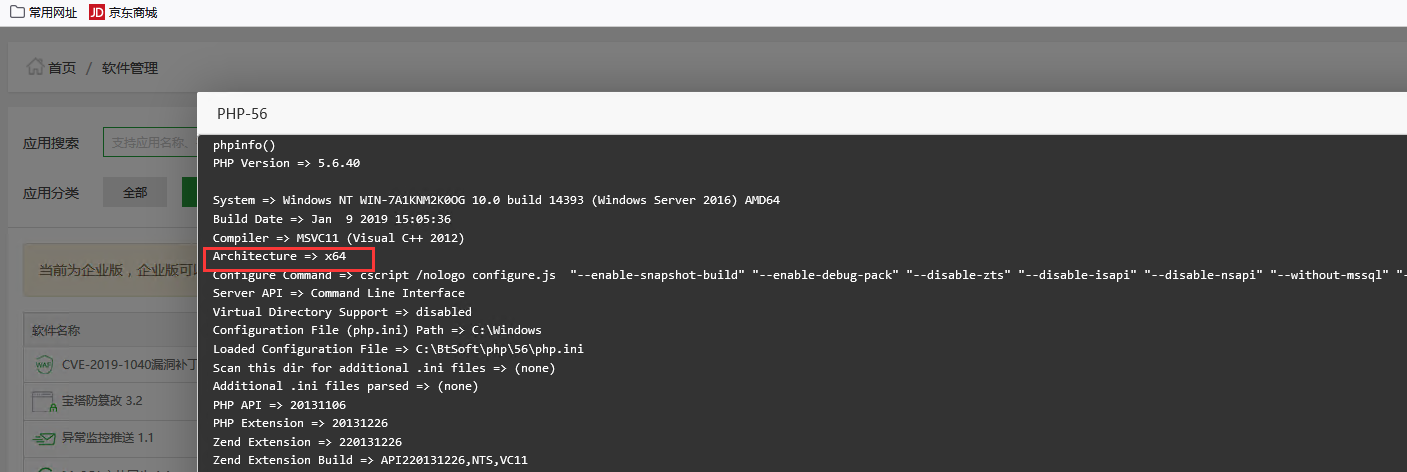The width and height of the screenshot is (1407, 472).
Task: Click the PHP-56 dialog title
Action: [x=242, y=114]
